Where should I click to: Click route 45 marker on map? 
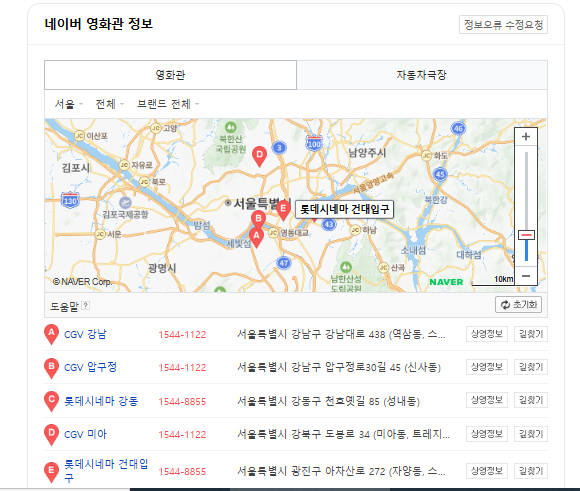tap(440, 174)
